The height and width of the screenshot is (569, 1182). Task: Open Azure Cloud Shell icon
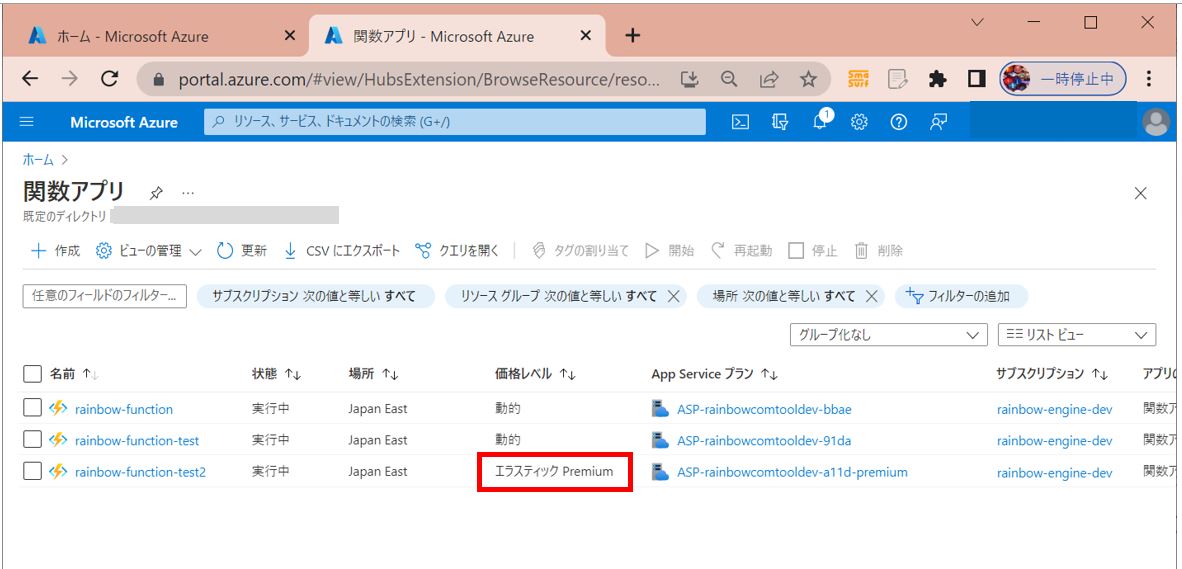tap(740, 122)
